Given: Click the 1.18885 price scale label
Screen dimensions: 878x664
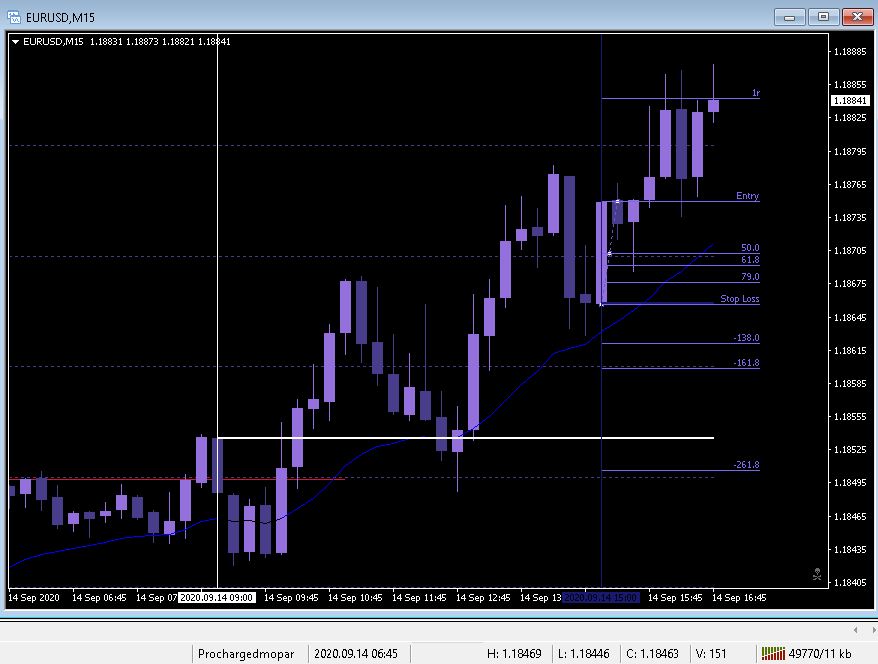Looking at the screenshot, I should click(x=850, y=52).
